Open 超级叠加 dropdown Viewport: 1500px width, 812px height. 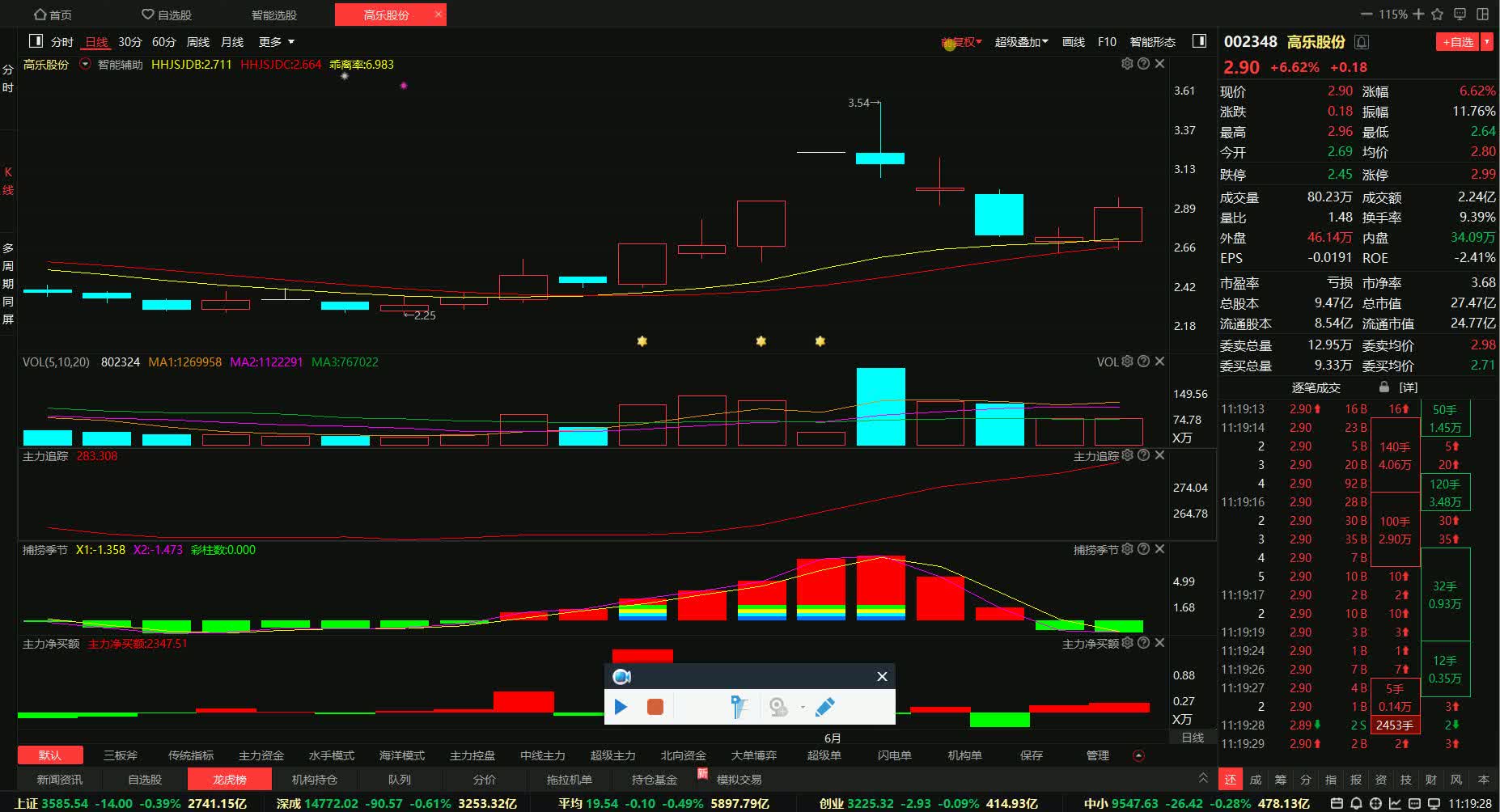pos(1021,42)
